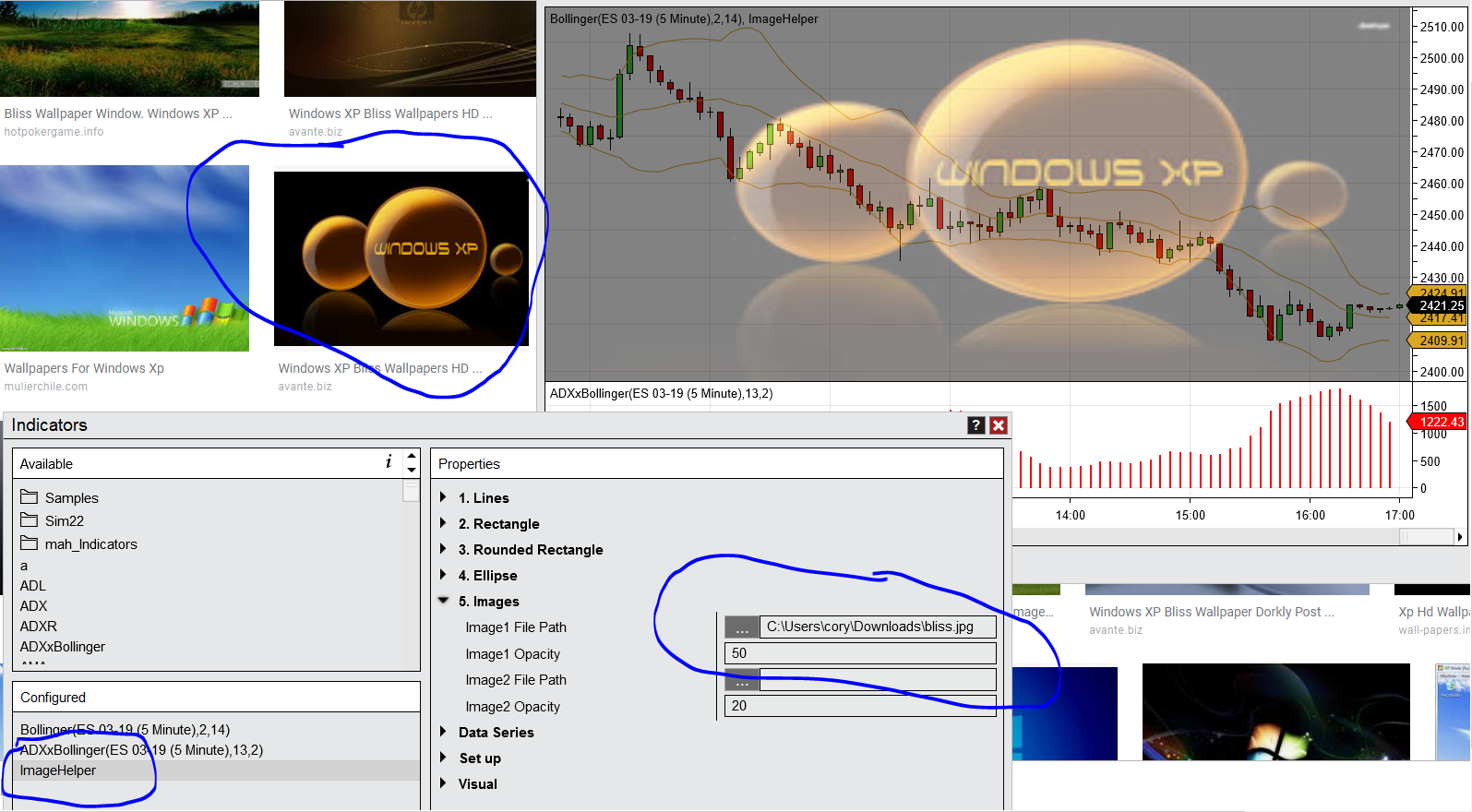The height and width of the screenshot is (812, 1472).
Task: Click the down arrow in the Available header
Action: (x=412, y=470)
